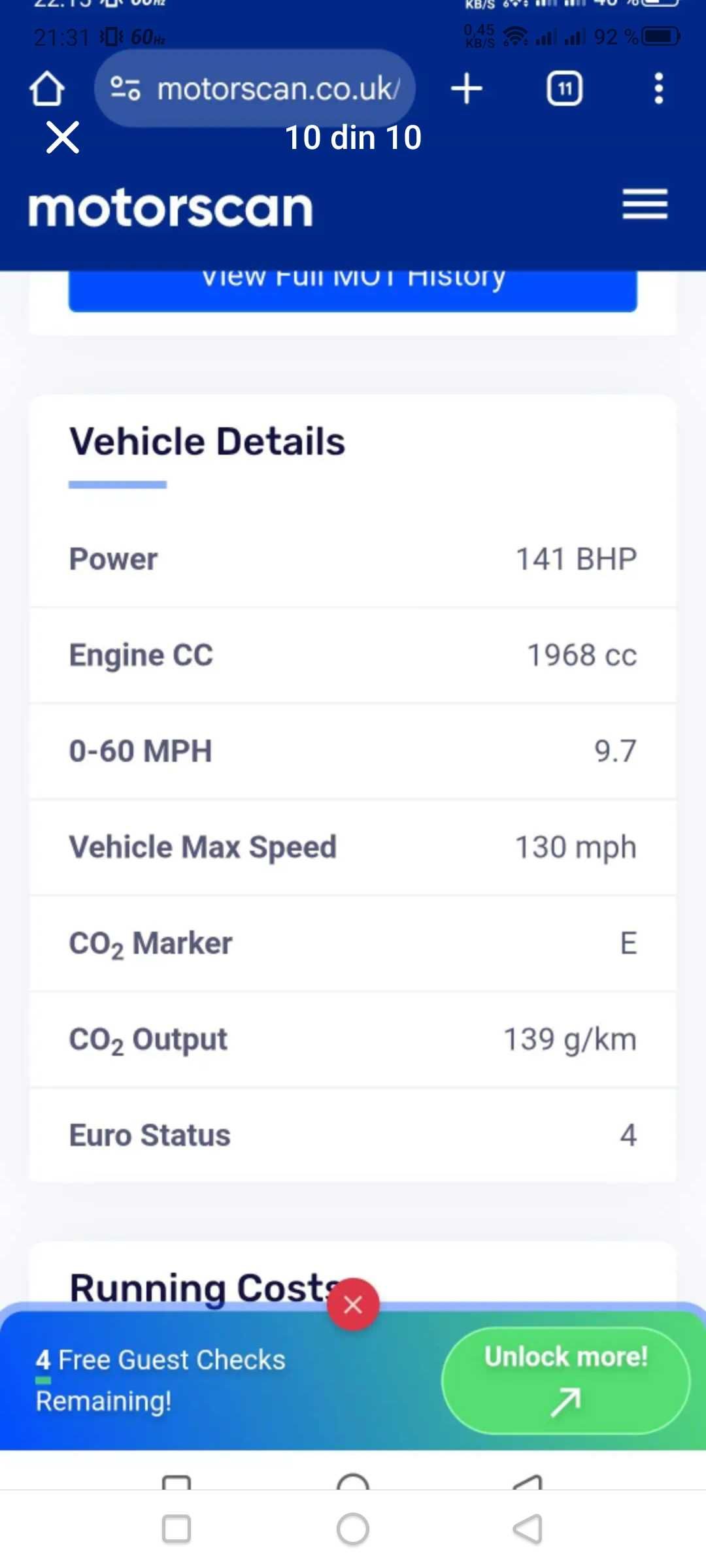Screen dimensions: 706x1568
Task: Tap the Android home circle button
Action: tap(353, 1529)
